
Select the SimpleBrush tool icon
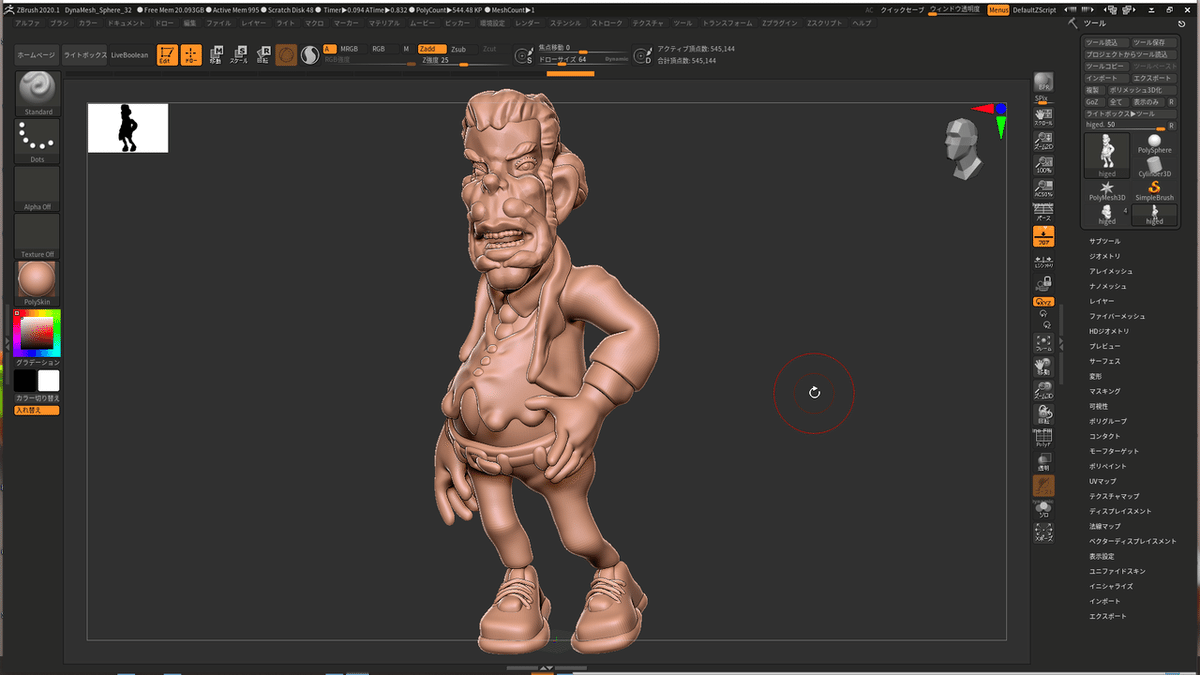tap(1154, 189)
